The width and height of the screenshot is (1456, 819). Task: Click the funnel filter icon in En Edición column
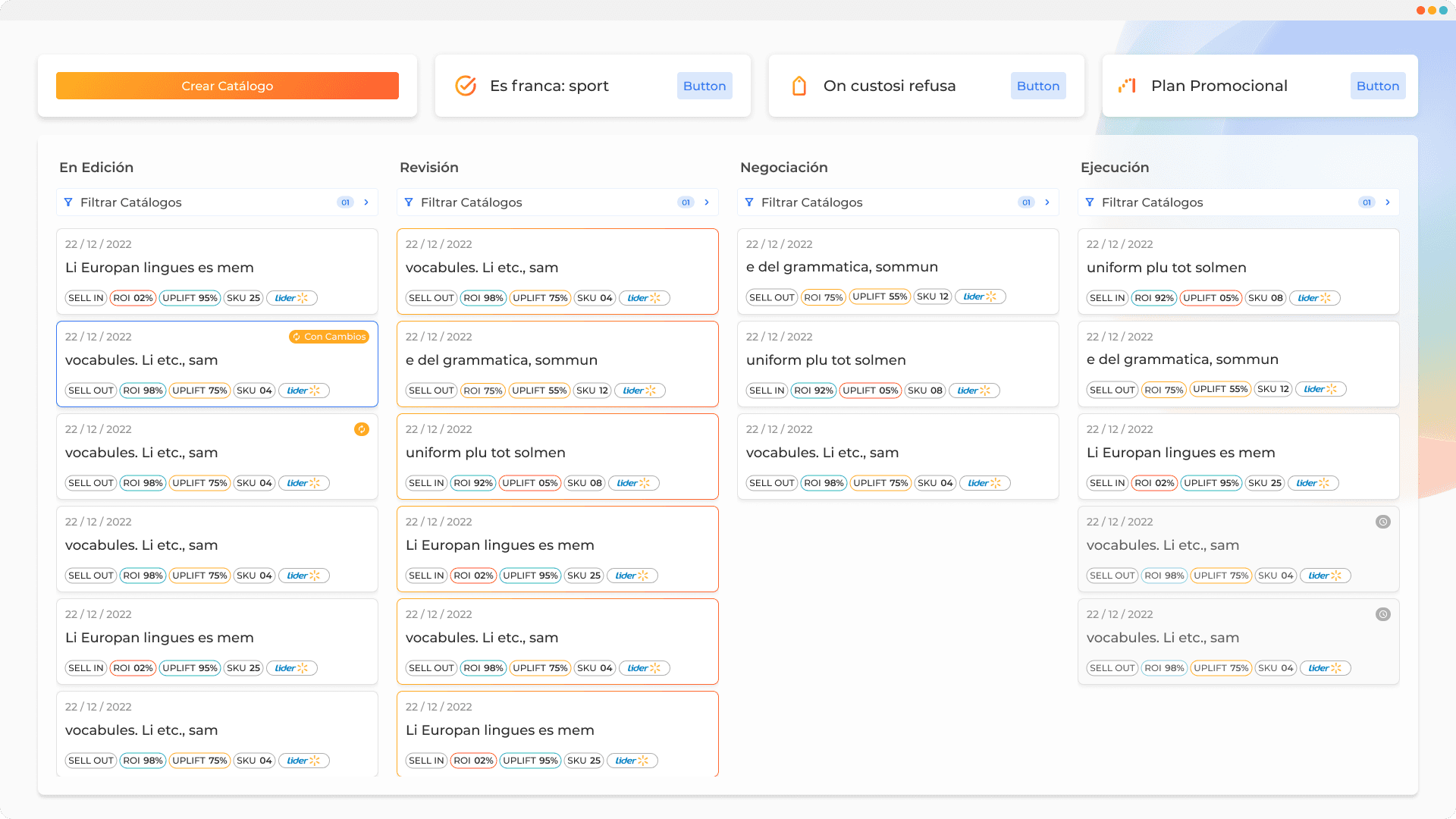tap(68, 202)
